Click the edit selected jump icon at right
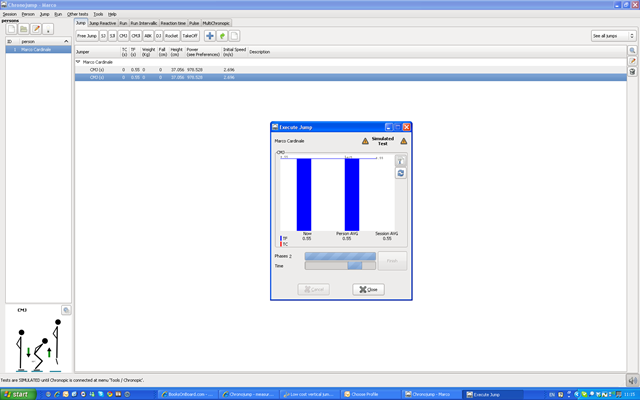This screenshot has width=640, height=400. (x=632, y=61)
